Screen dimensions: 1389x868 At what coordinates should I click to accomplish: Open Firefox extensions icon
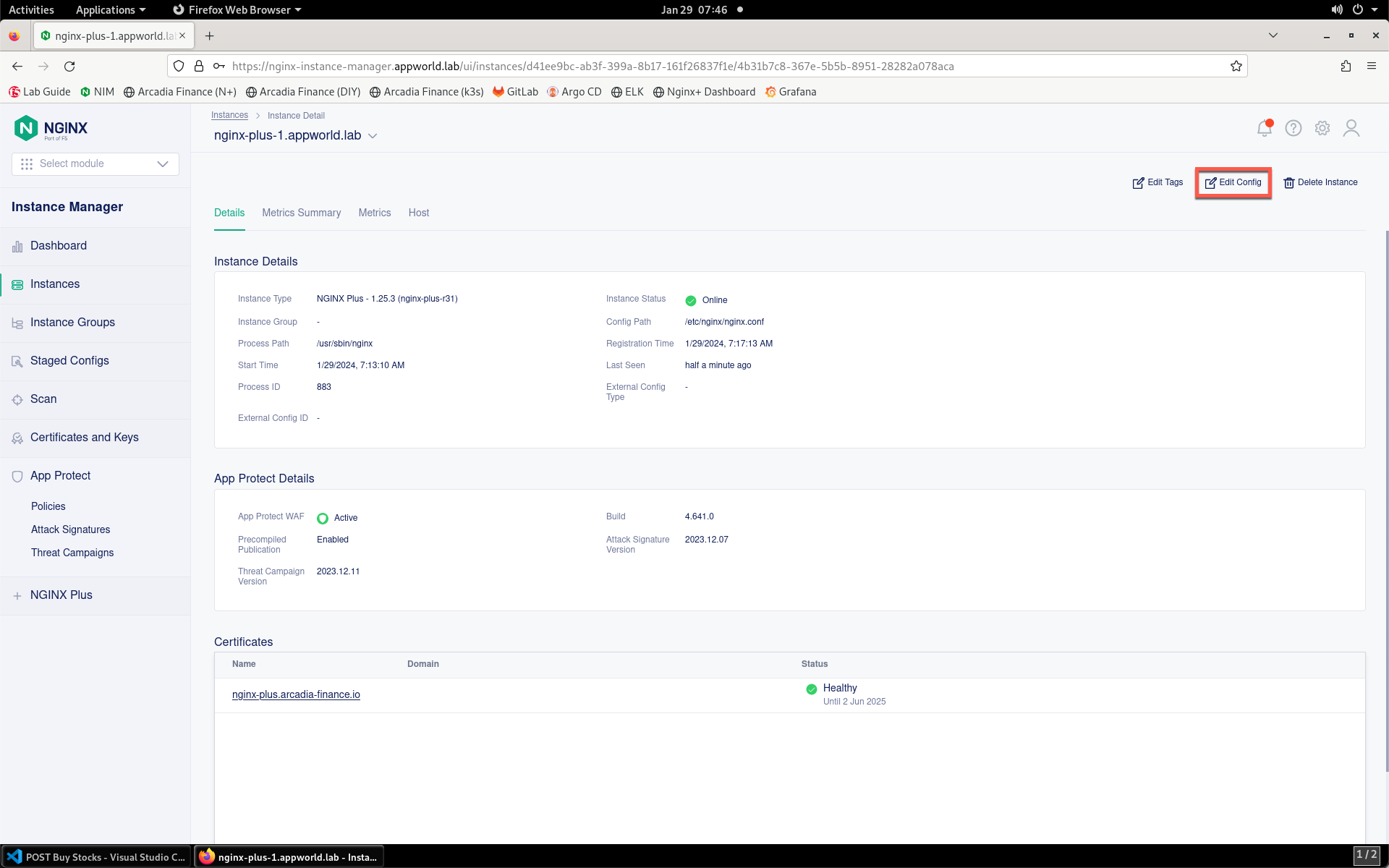tap(1346, 66)
